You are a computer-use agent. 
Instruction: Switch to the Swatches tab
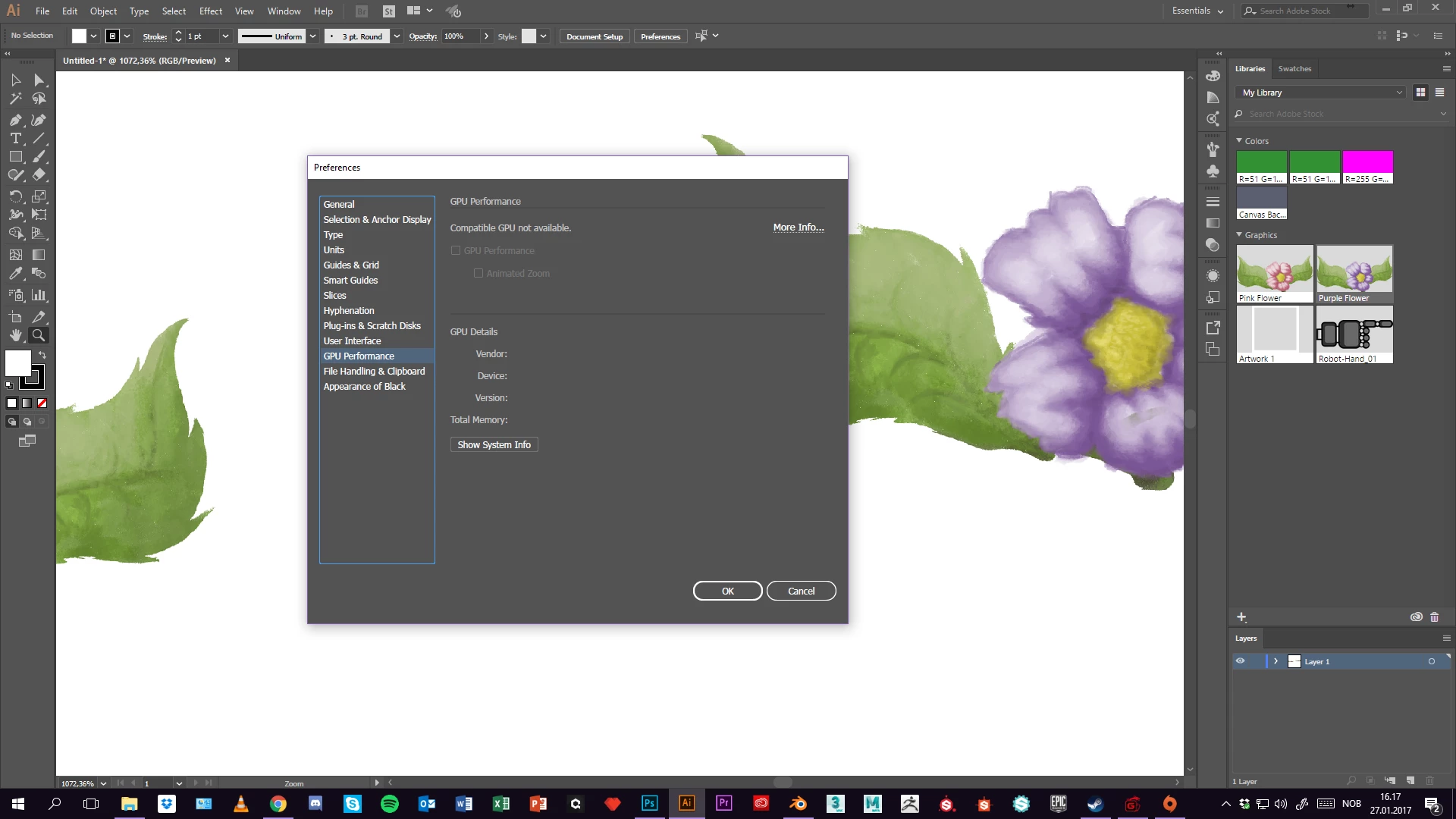point(1294,69)
